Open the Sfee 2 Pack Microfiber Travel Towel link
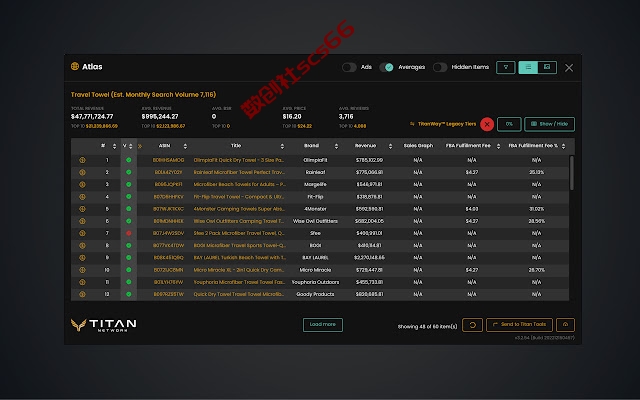The width and height of the screenshot is (640, 400). click(x=239, y=233)
